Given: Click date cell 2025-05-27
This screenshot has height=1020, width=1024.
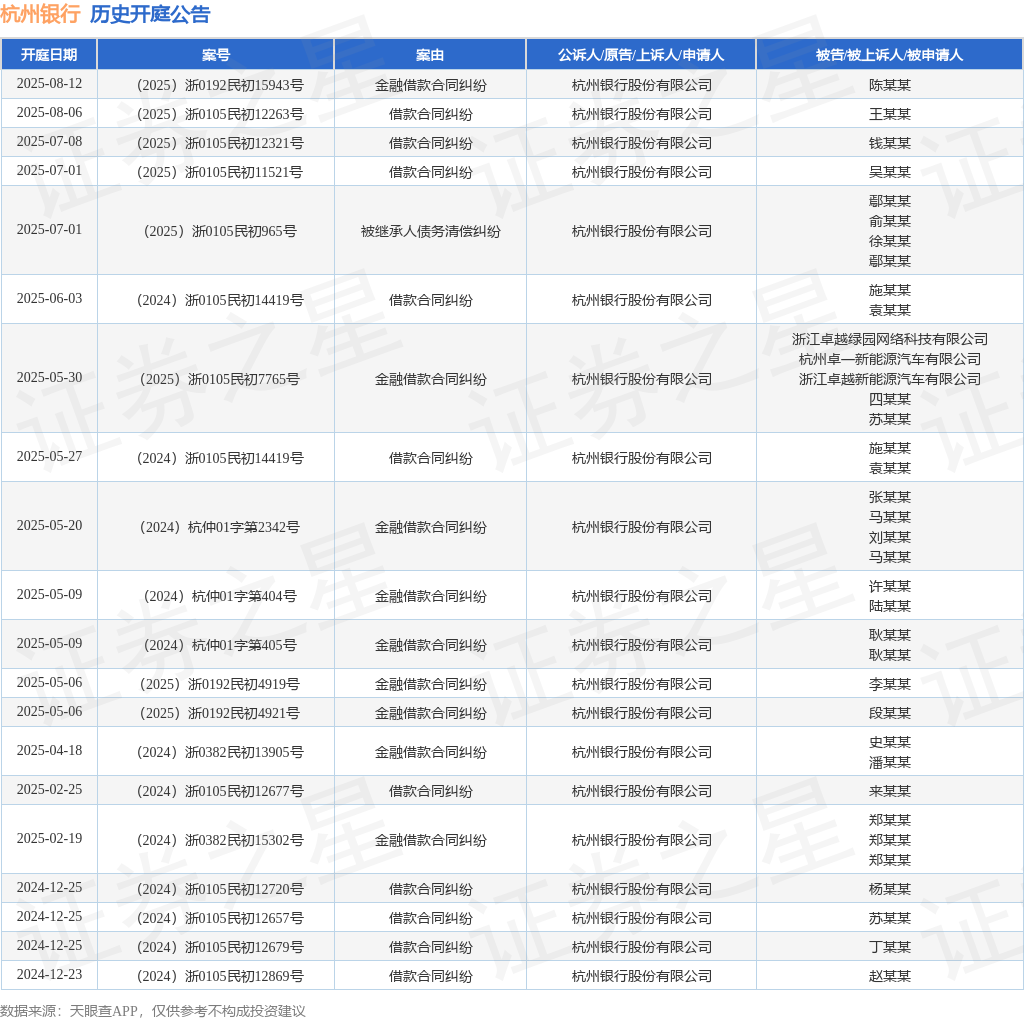Looking at the screenshot, I should click(49, 456).
